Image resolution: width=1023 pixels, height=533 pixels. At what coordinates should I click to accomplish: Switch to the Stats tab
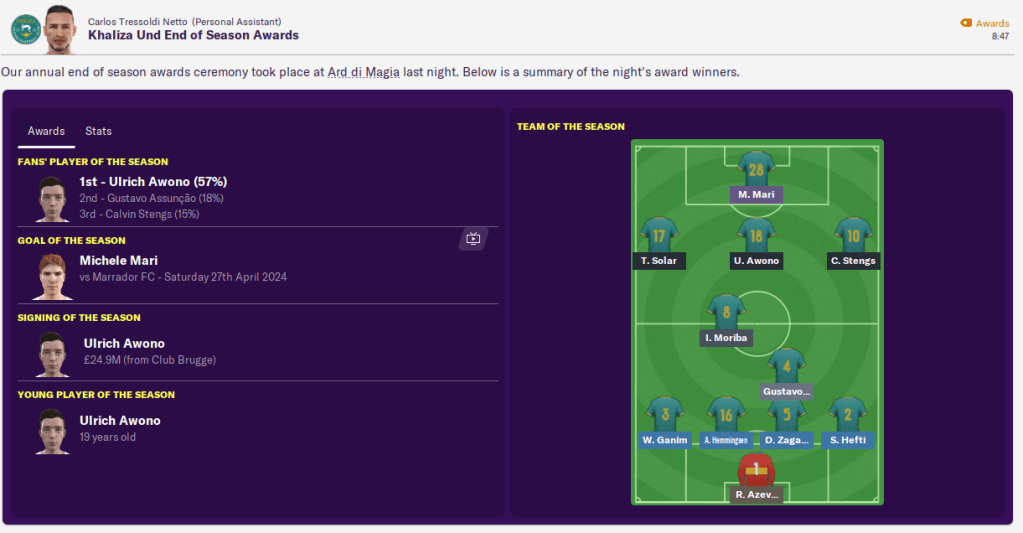point(98,131)
